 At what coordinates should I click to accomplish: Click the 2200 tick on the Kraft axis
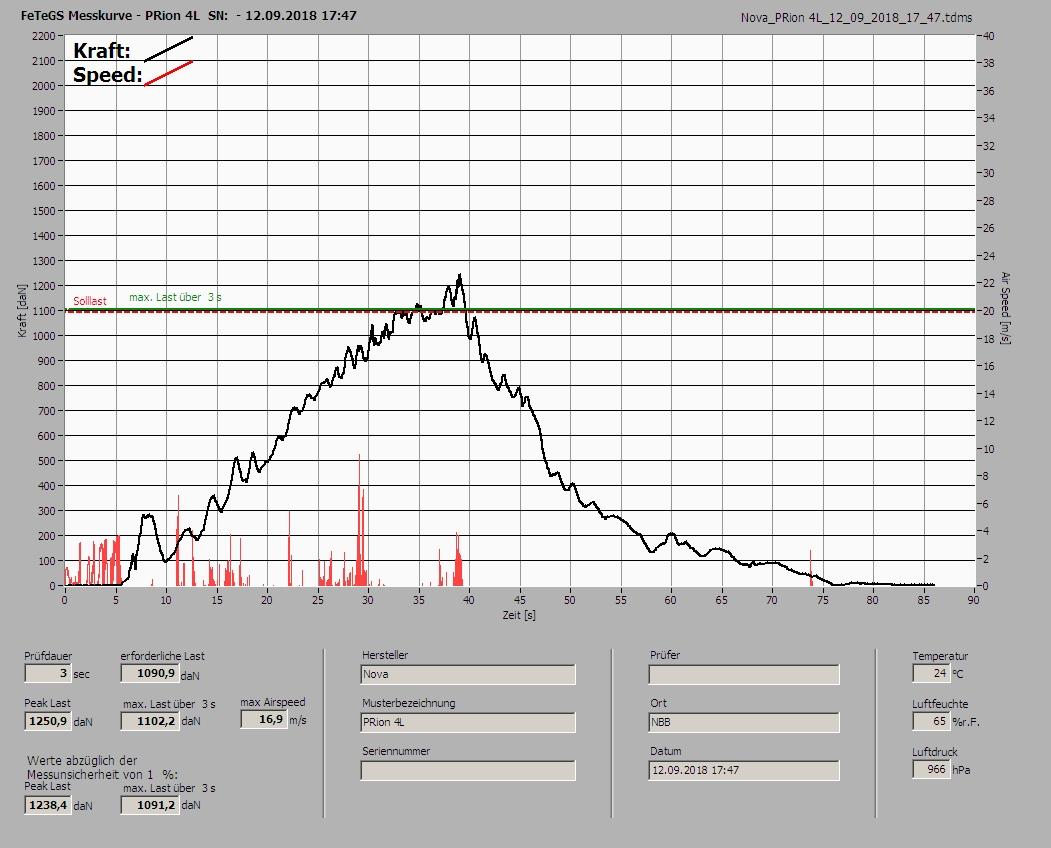click(x=43, y=36)
